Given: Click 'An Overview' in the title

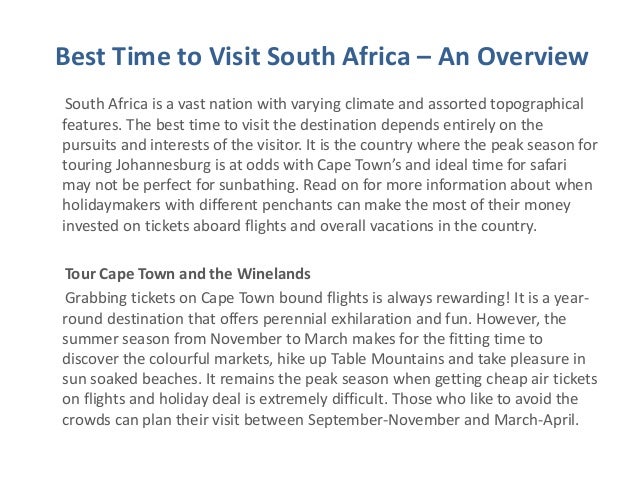Looking at the screenshot, I should tap(513, 56).
